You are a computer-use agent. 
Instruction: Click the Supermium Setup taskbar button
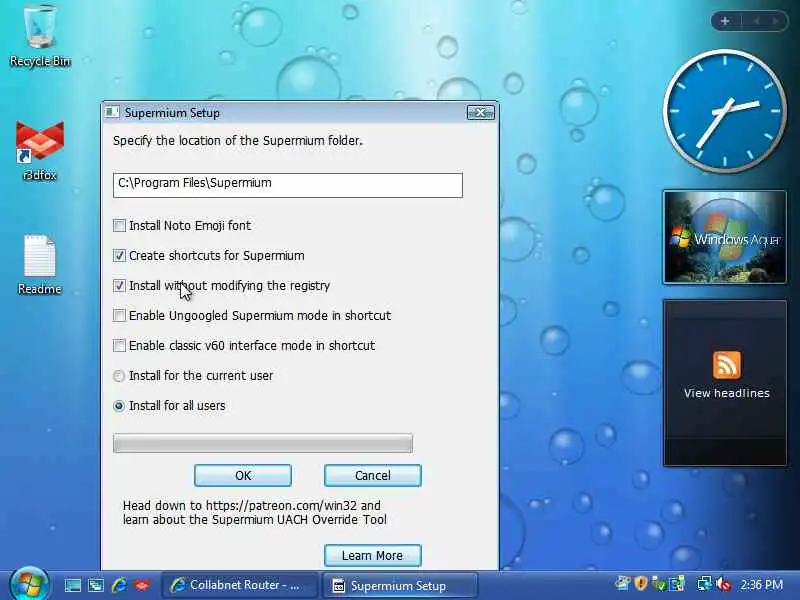point(400,585)
